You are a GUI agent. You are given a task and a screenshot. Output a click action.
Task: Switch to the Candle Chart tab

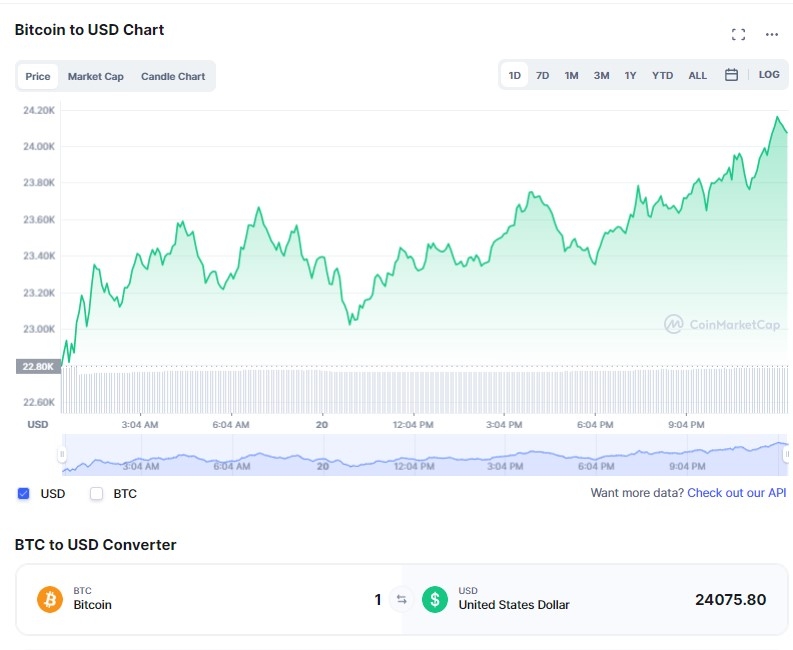(173, 77)
